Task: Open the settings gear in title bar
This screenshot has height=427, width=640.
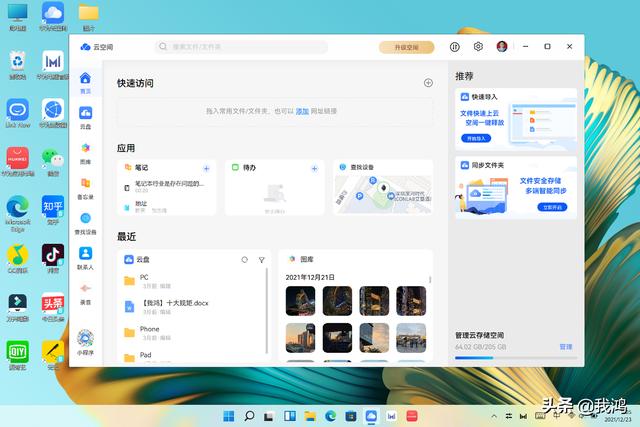Action: (478, 47)
